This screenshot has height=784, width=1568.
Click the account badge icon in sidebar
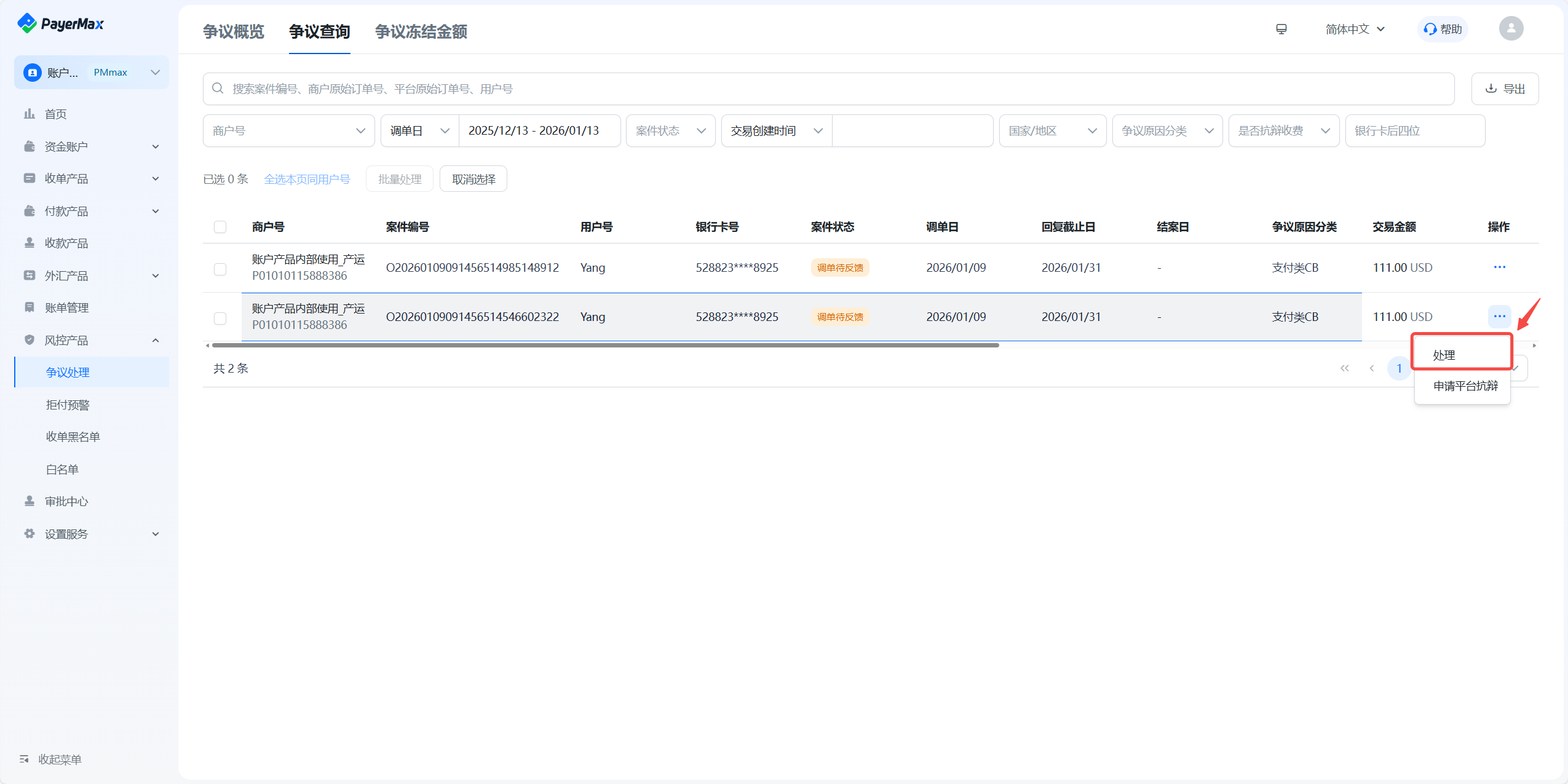(33, 73)
